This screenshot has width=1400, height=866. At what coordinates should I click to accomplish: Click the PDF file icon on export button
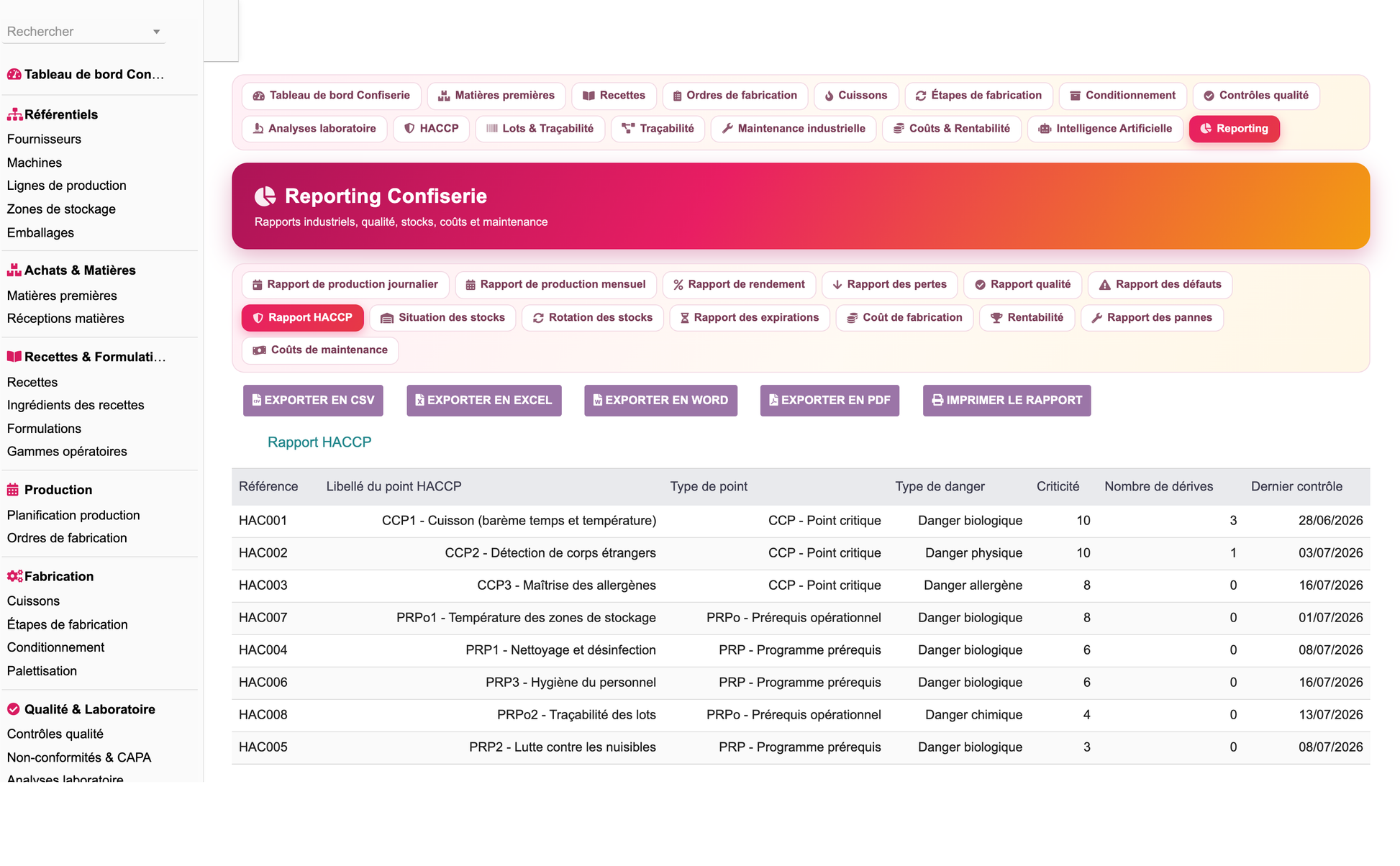coord(774,400)
